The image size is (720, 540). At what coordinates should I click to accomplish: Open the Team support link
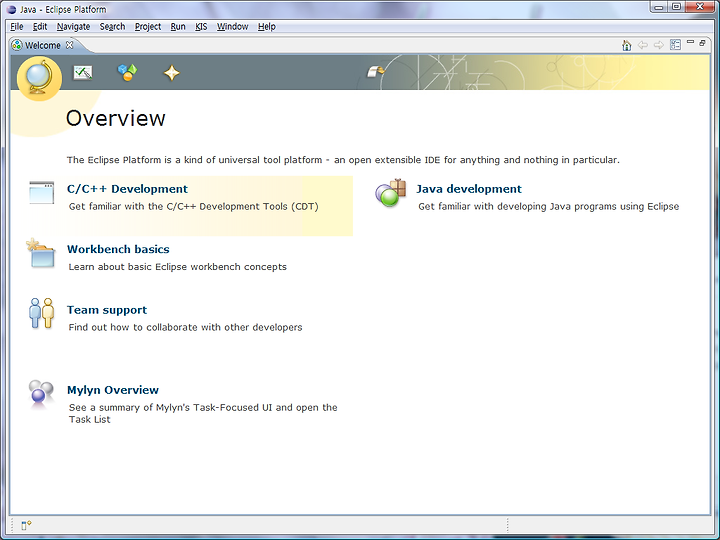(x=107, y=310)
